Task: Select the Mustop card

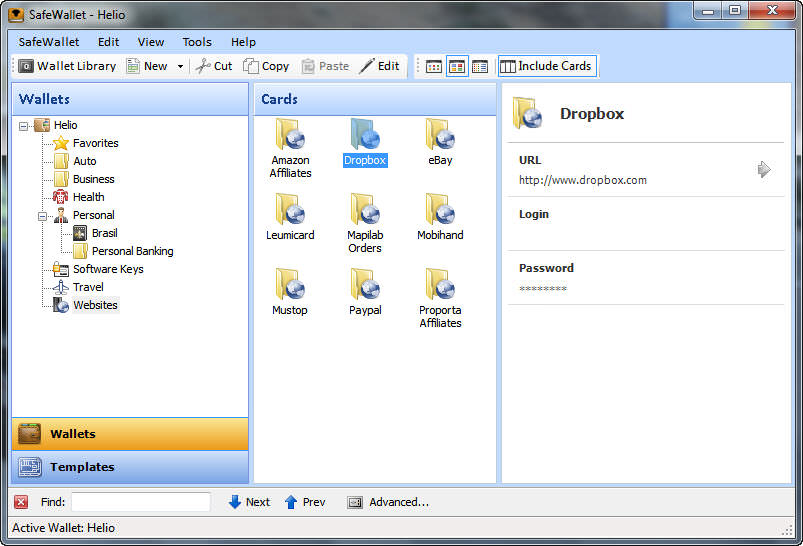Action: (x=290, y=291)
